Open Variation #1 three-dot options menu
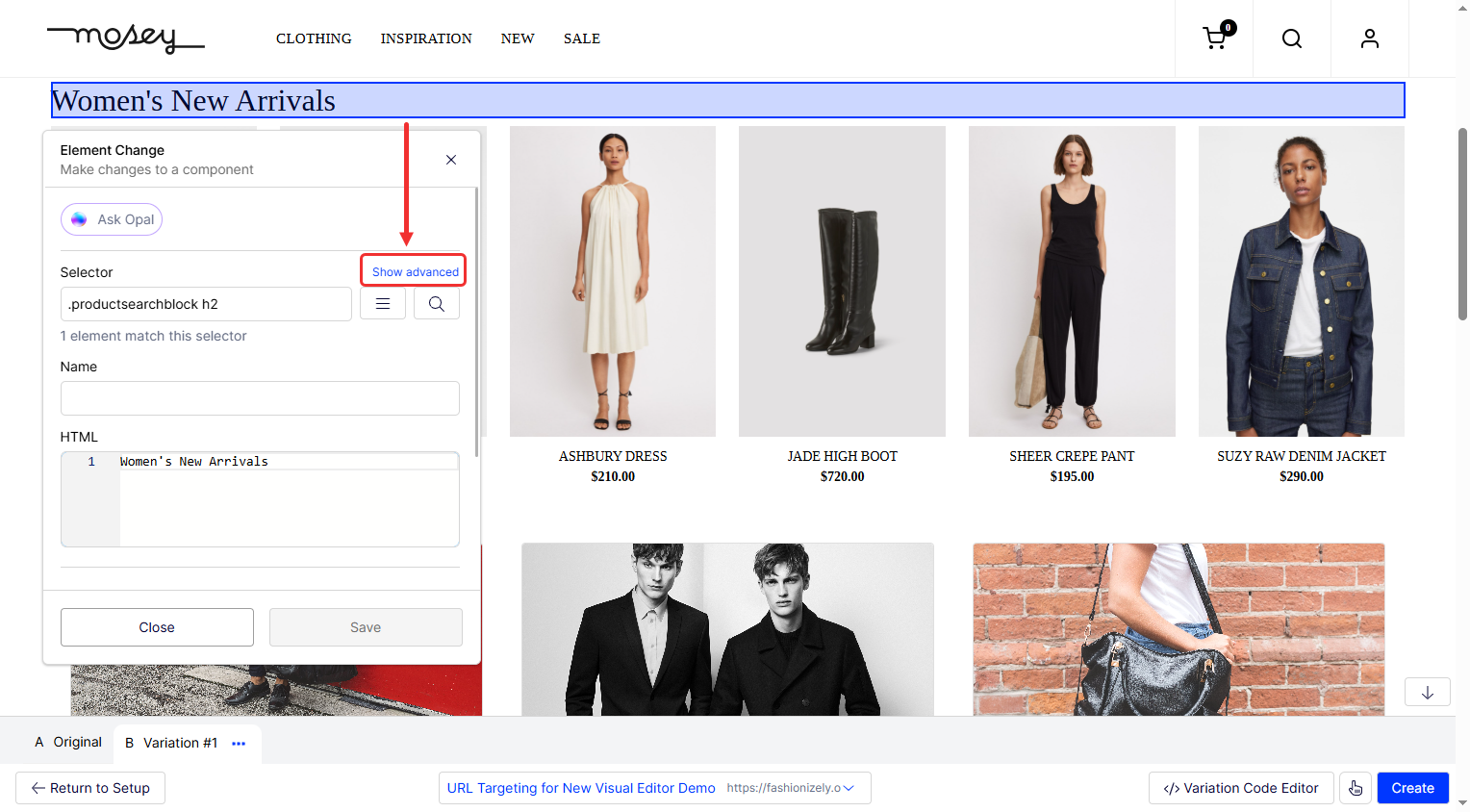 tap(239, 744)
